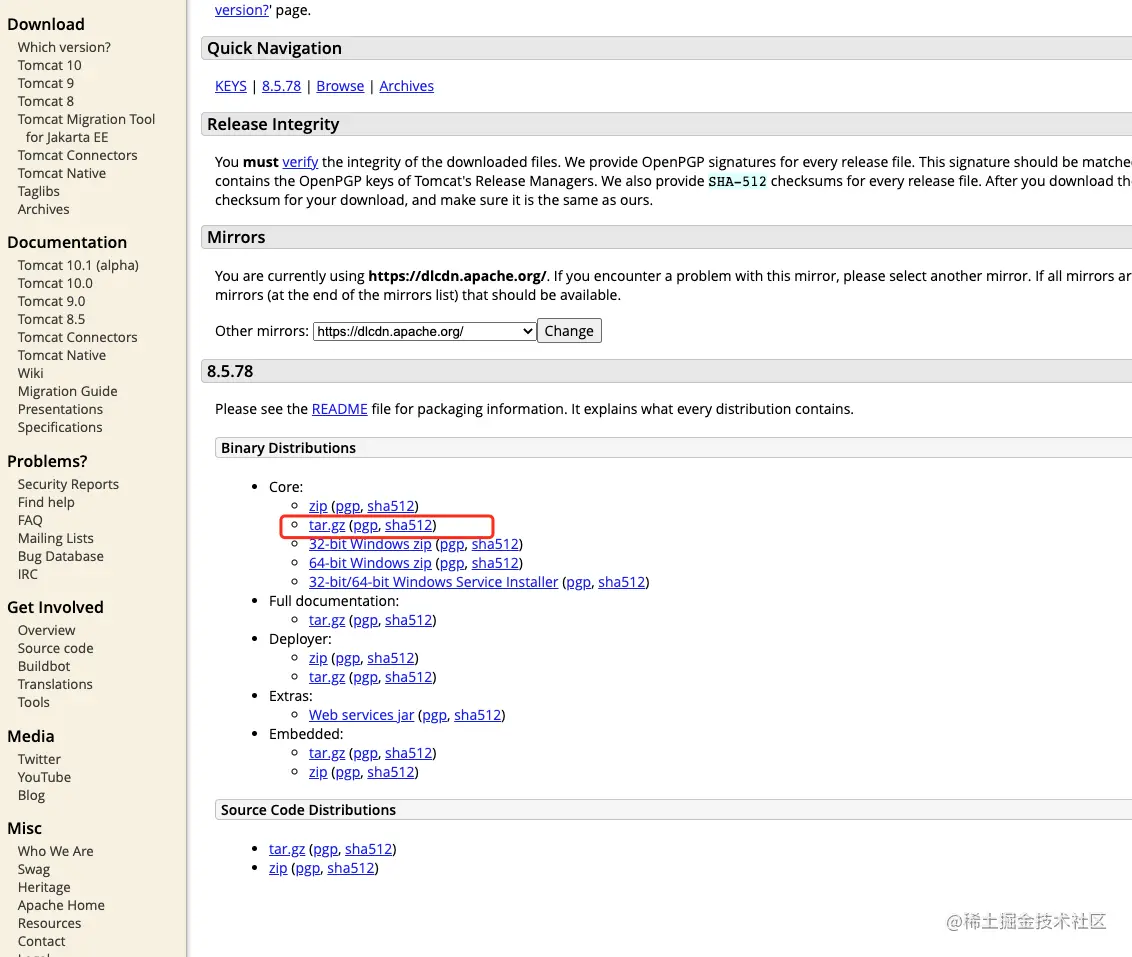
Task: Open Who We Are under Misc
Action: tap(56, 851)
